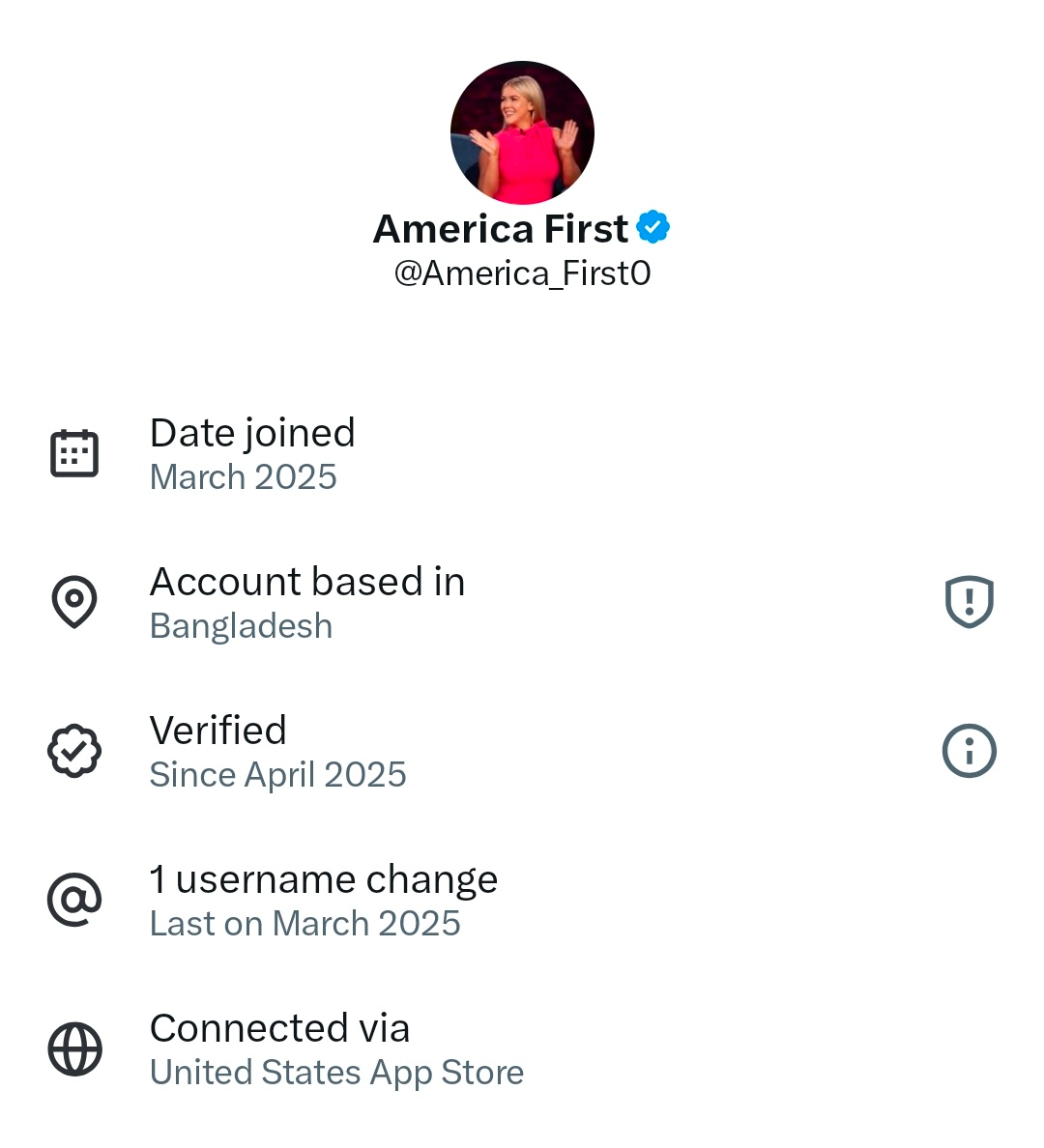Tap the shield warning icon
The image size is (1044, 1148).
tap(969, 602)
